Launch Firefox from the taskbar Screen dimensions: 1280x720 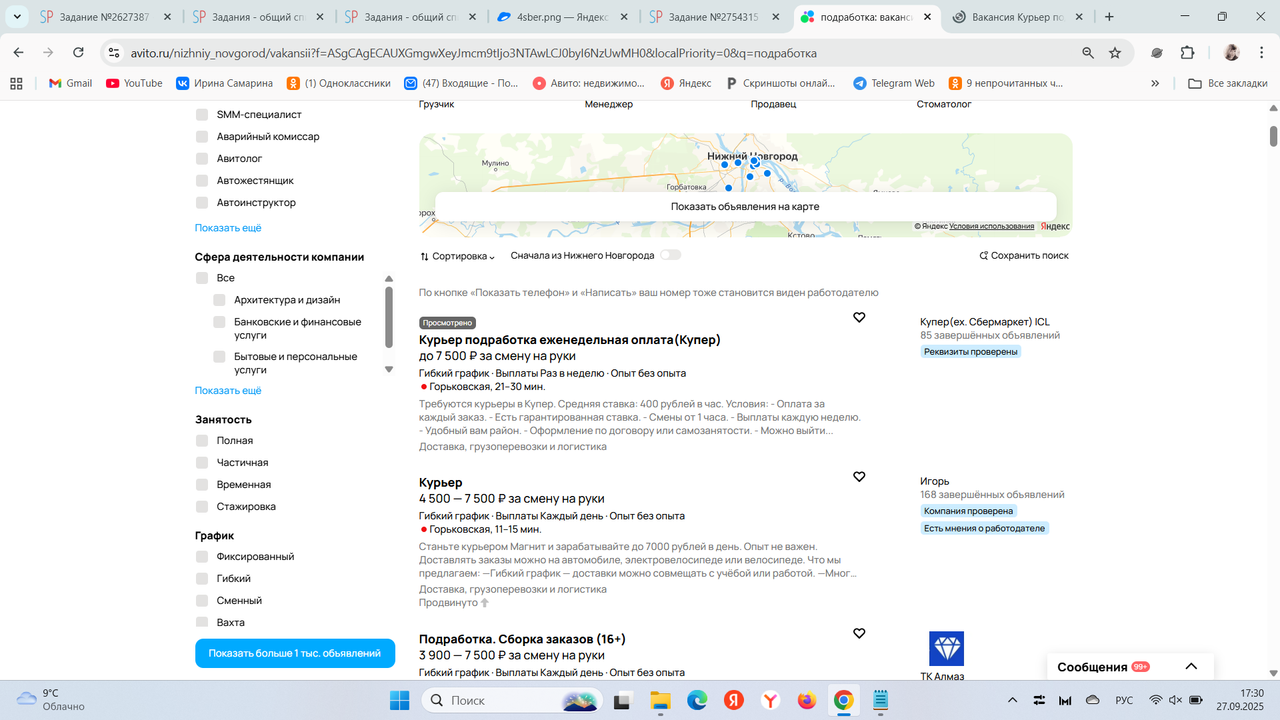coord(806,702)
